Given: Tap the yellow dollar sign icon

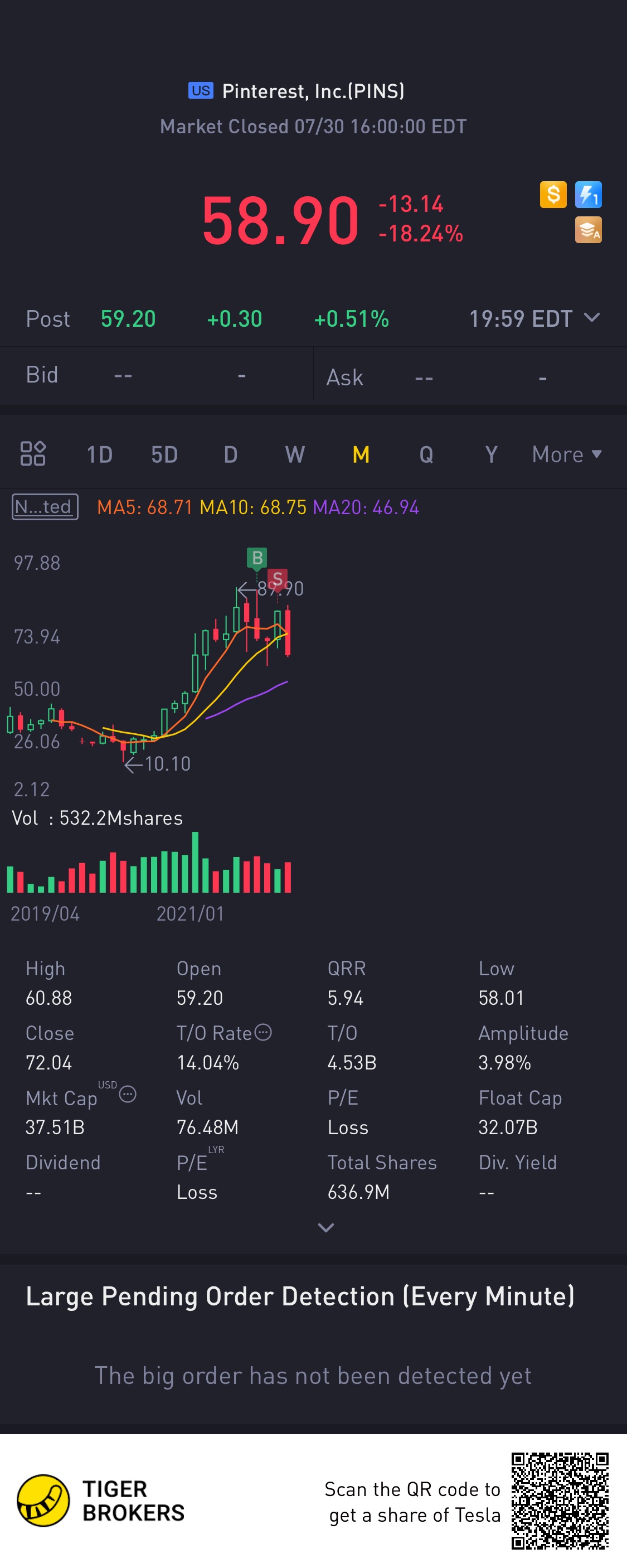Looking at the screenshot, I should coord(553,195).
